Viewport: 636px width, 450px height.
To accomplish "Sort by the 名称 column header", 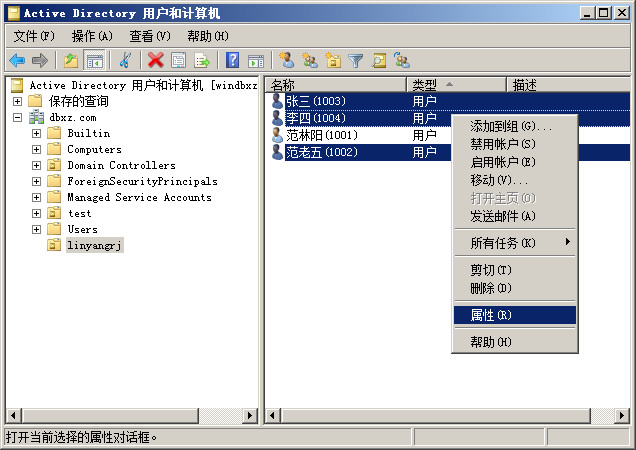I will coord(336,85).
